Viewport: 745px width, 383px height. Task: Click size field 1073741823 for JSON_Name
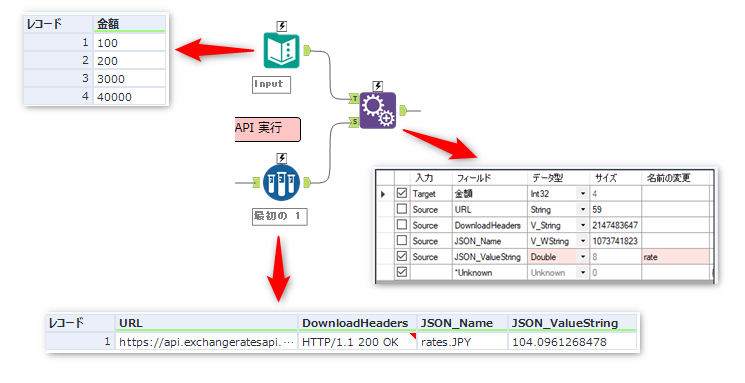coord(616,241)
